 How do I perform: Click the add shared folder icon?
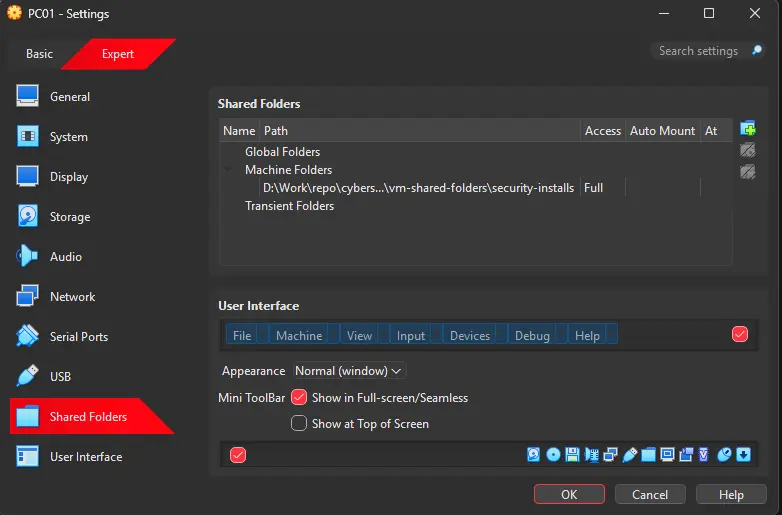[748, 129]
